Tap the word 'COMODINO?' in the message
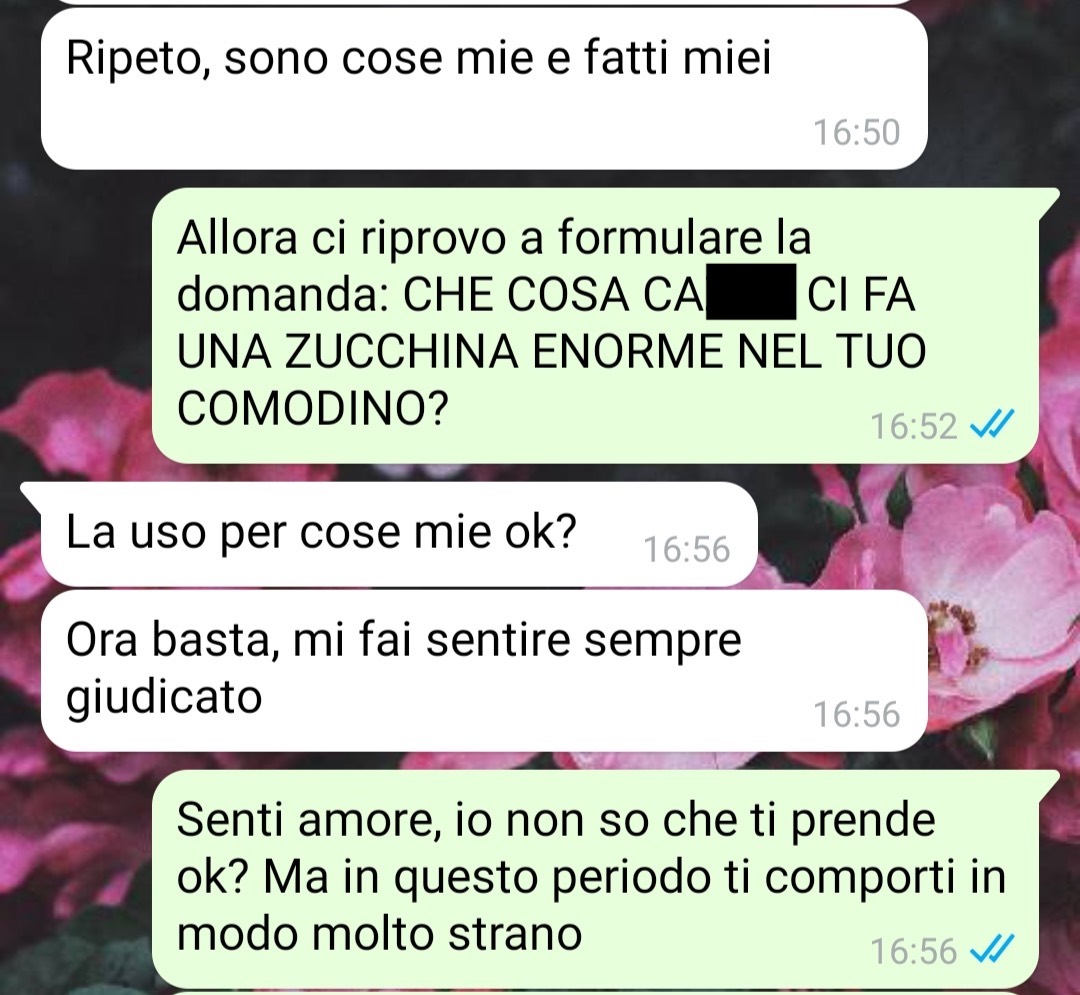This screenshot has width=1080, height=995. click(x=313, y=409)
